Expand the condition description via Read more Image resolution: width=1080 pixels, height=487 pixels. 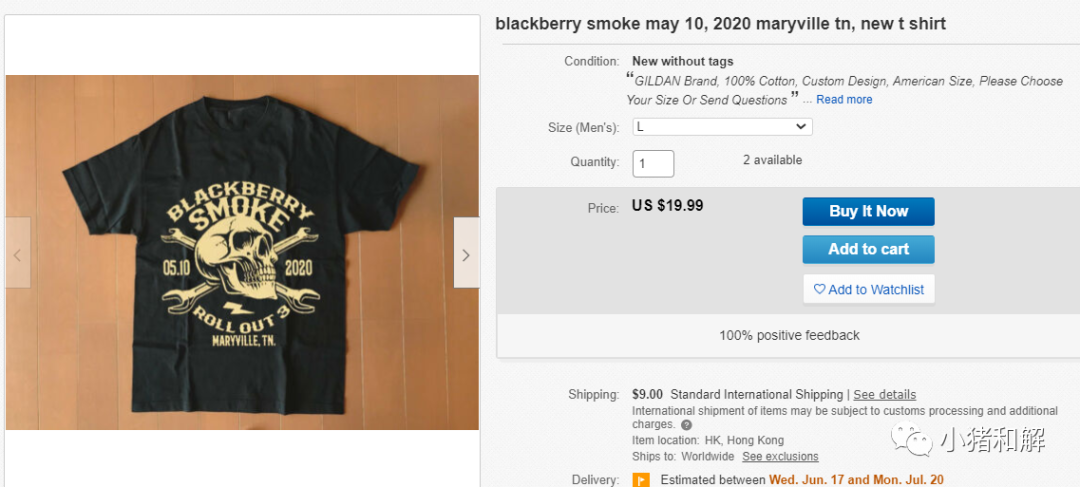[x=844, y=100]
